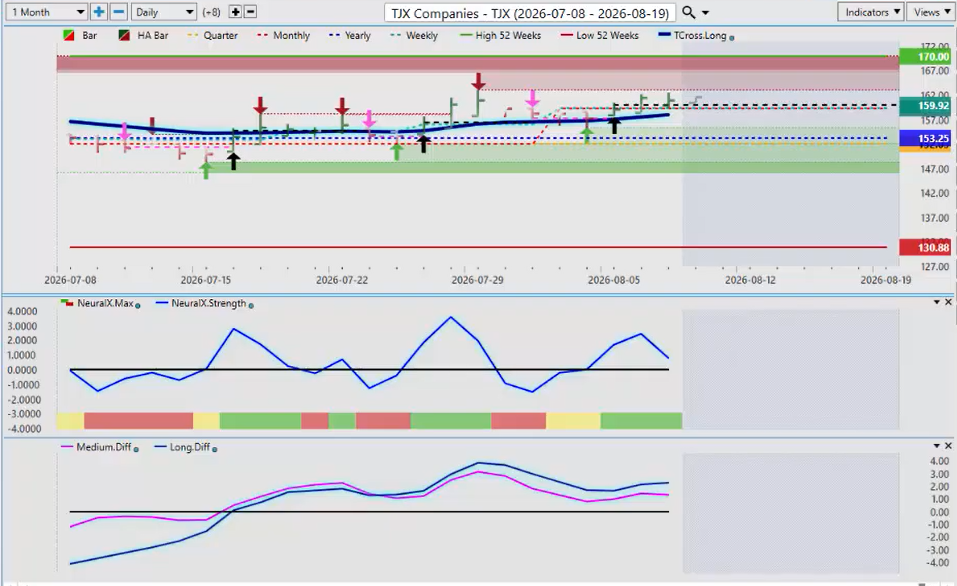Click the blue plus zoom-in button
Image resolution: width=957 pixels, height=586 pixels.
(x=98, y=12)
